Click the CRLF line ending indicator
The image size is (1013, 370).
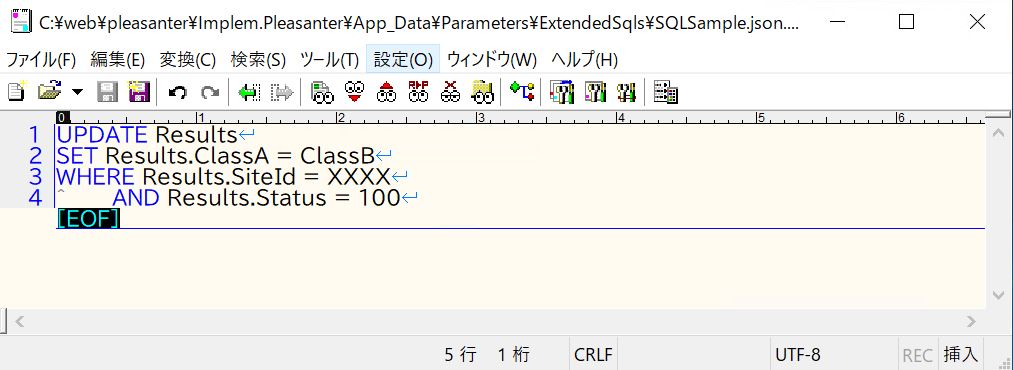tap(592, 355)
